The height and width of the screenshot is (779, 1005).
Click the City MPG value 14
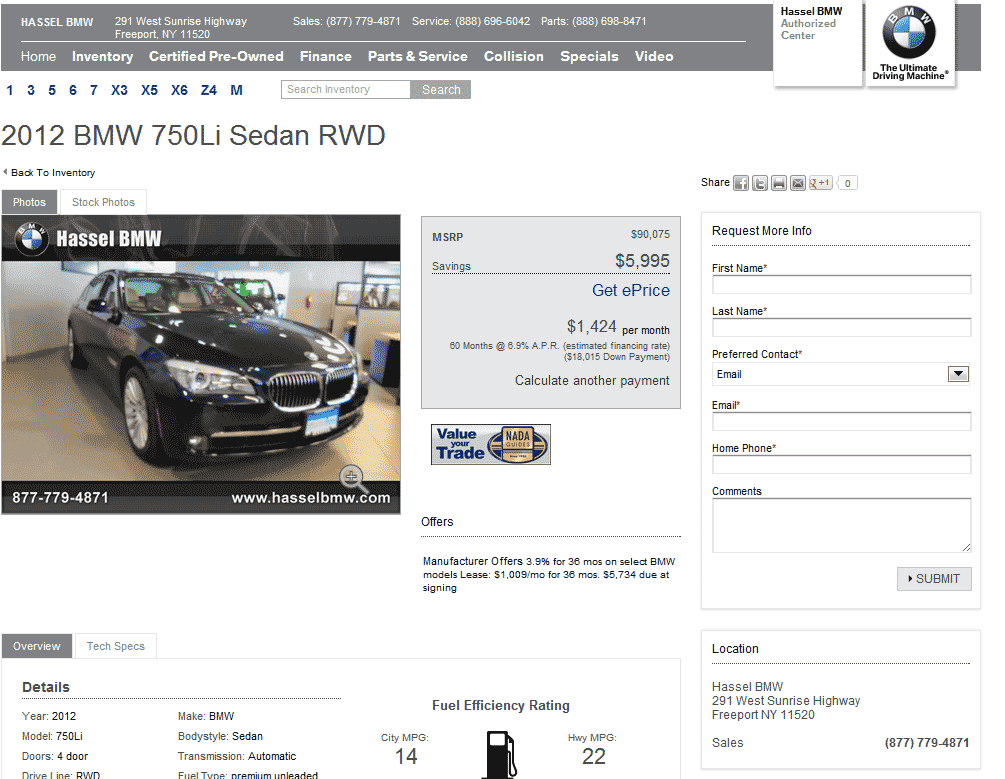(x=406, y=757)
